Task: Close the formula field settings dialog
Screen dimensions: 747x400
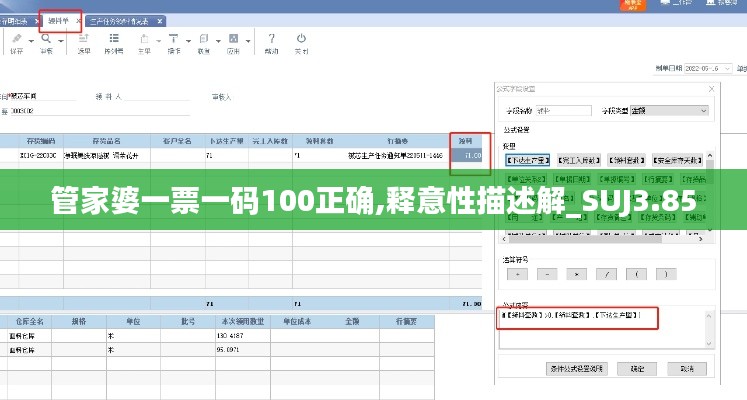Action: tap(711, 89)
